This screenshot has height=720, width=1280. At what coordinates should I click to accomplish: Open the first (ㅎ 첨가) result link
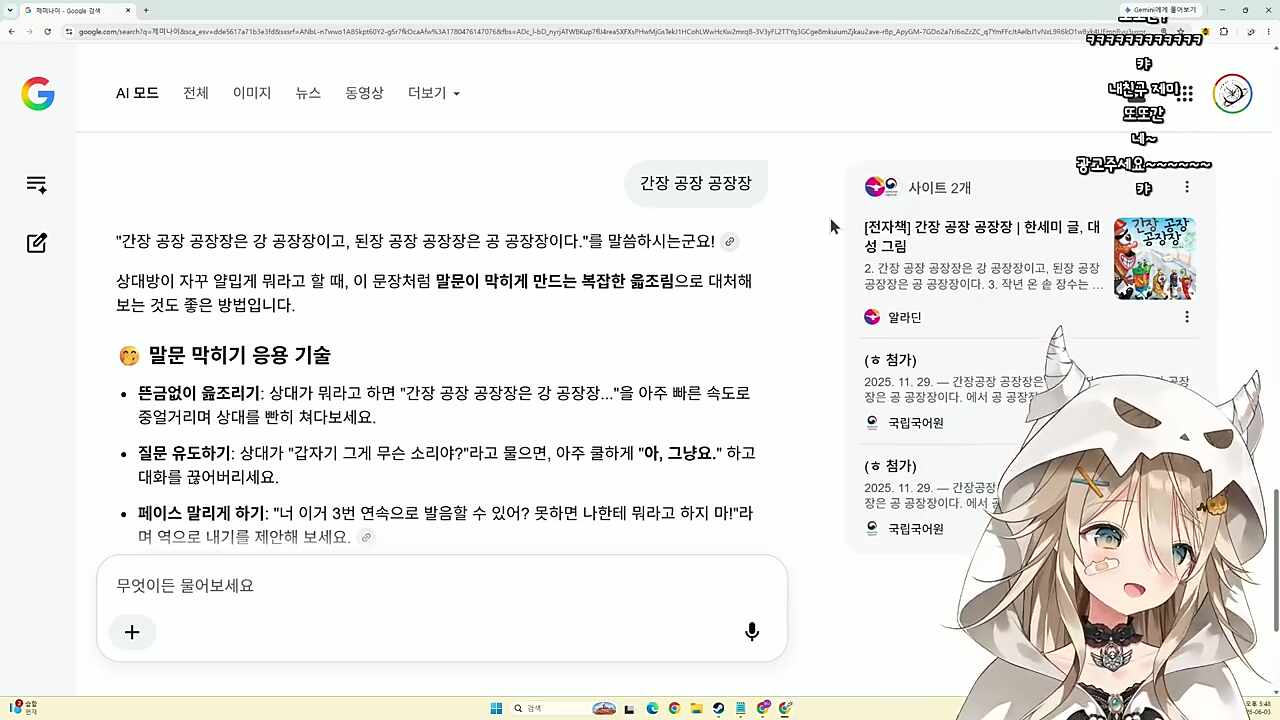tap(890, 360)
